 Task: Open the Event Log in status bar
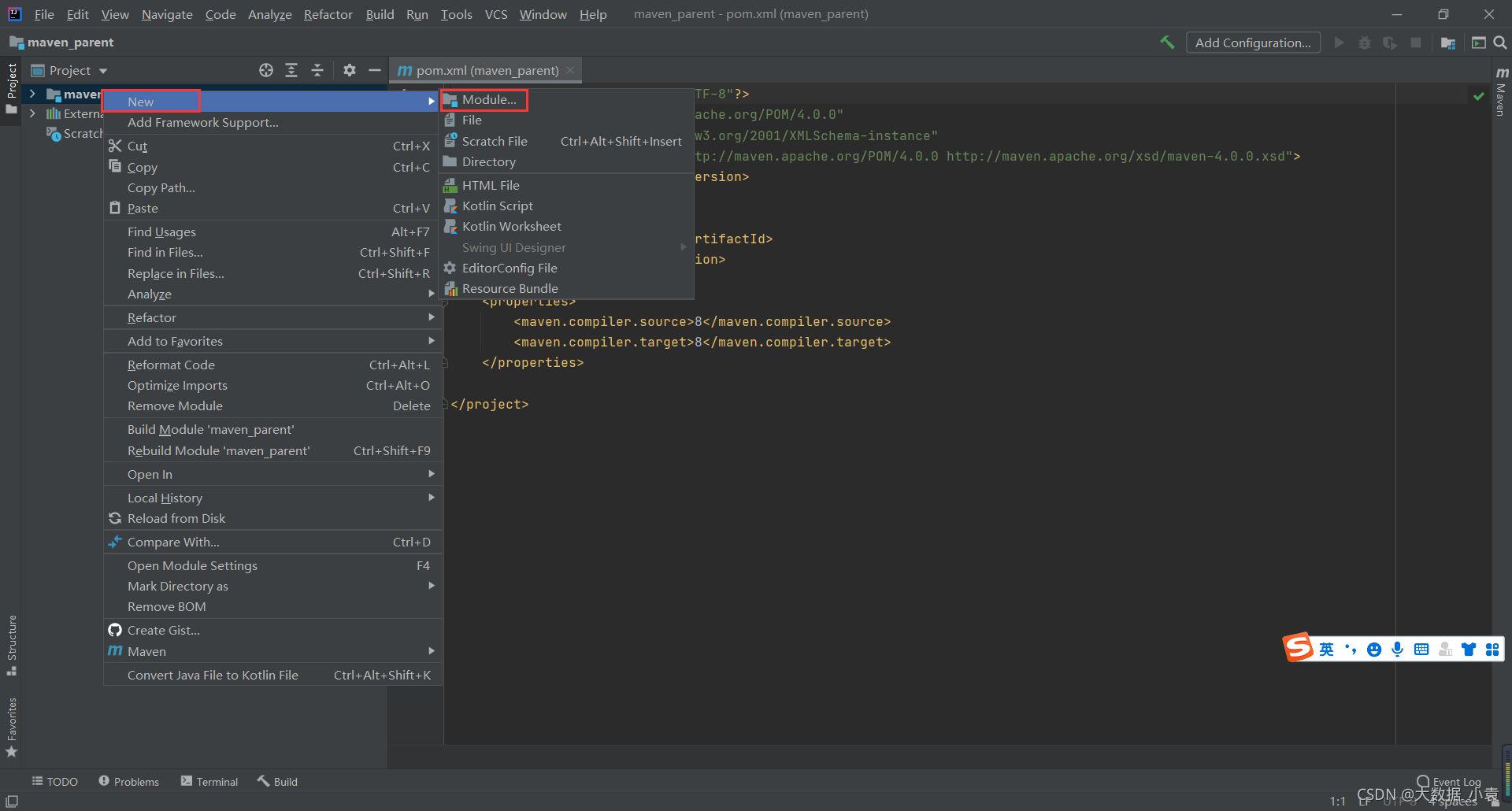pos(1449,782)
